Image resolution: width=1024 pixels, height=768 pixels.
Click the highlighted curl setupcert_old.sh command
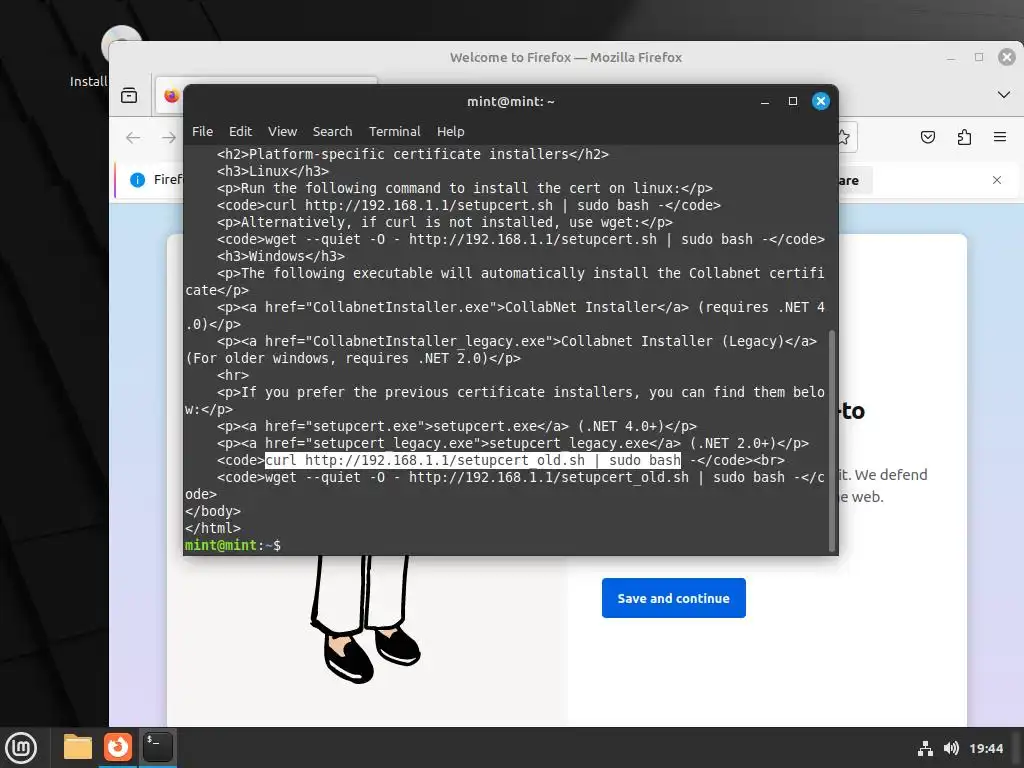(x=473, y=460)
